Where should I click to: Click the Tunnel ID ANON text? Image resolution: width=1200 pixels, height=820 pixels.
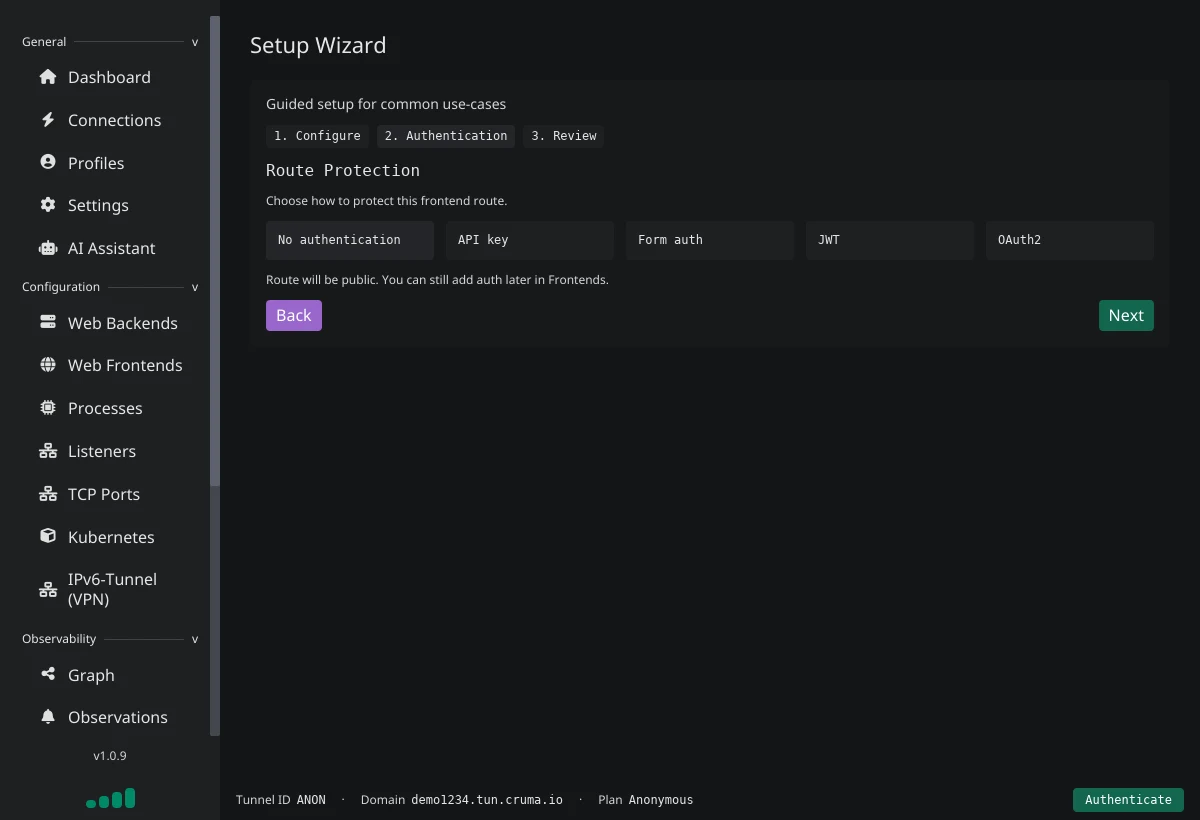click(x=281, y=800)
